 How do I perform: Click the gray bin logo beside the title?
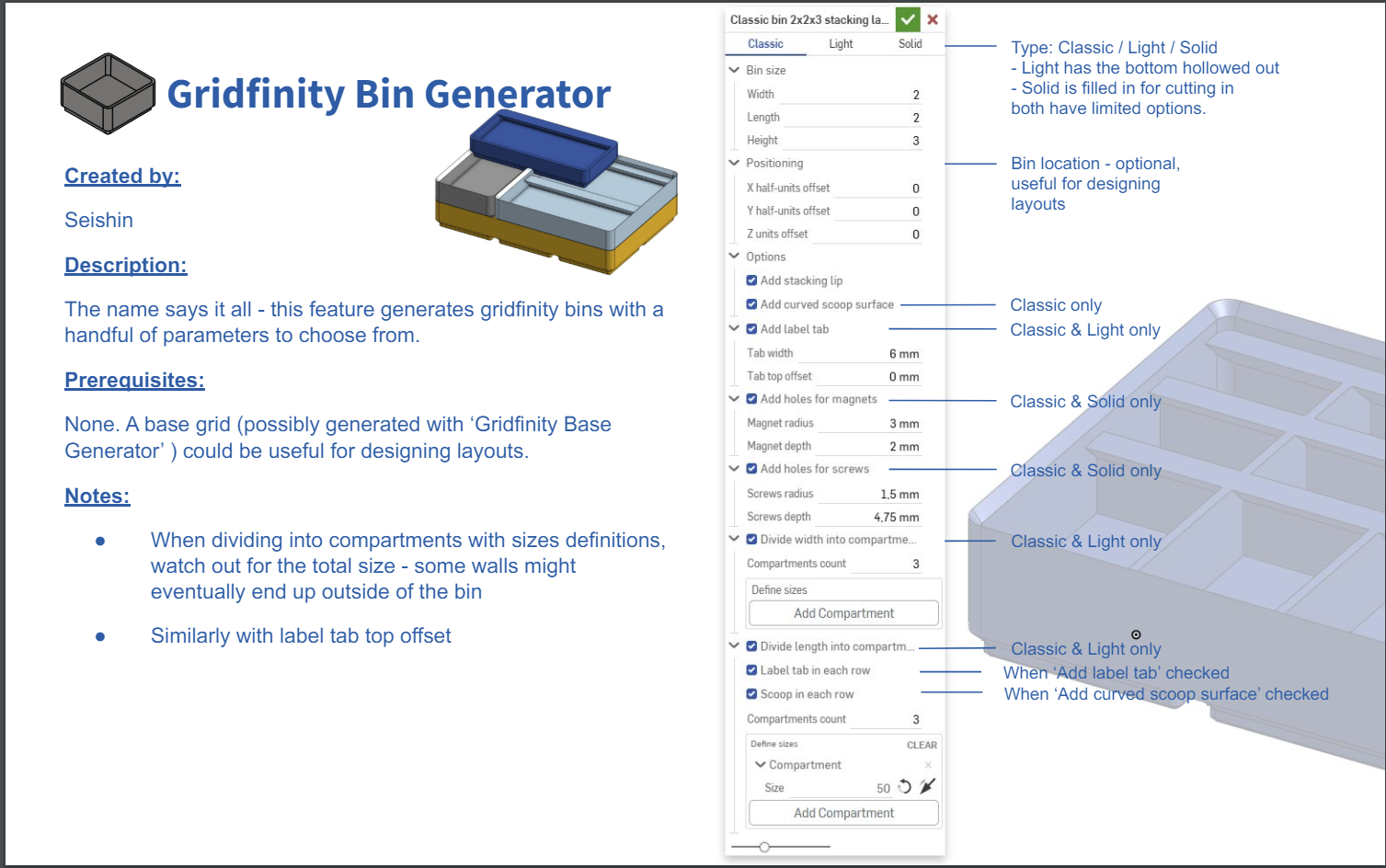[109, 94]
